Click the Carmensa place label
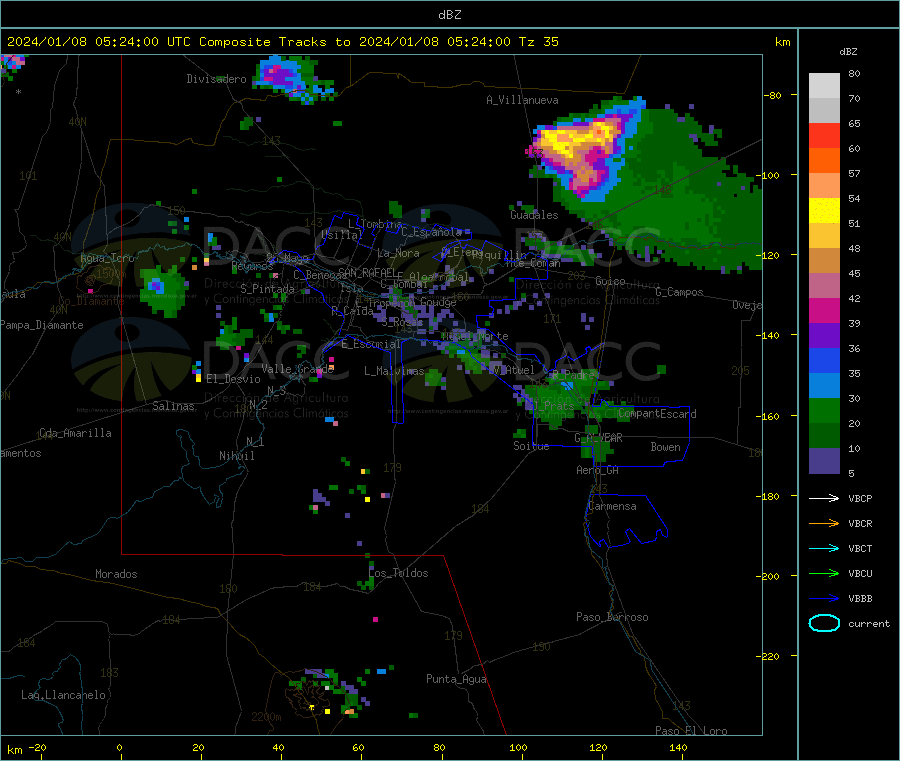 coord(612,506)
